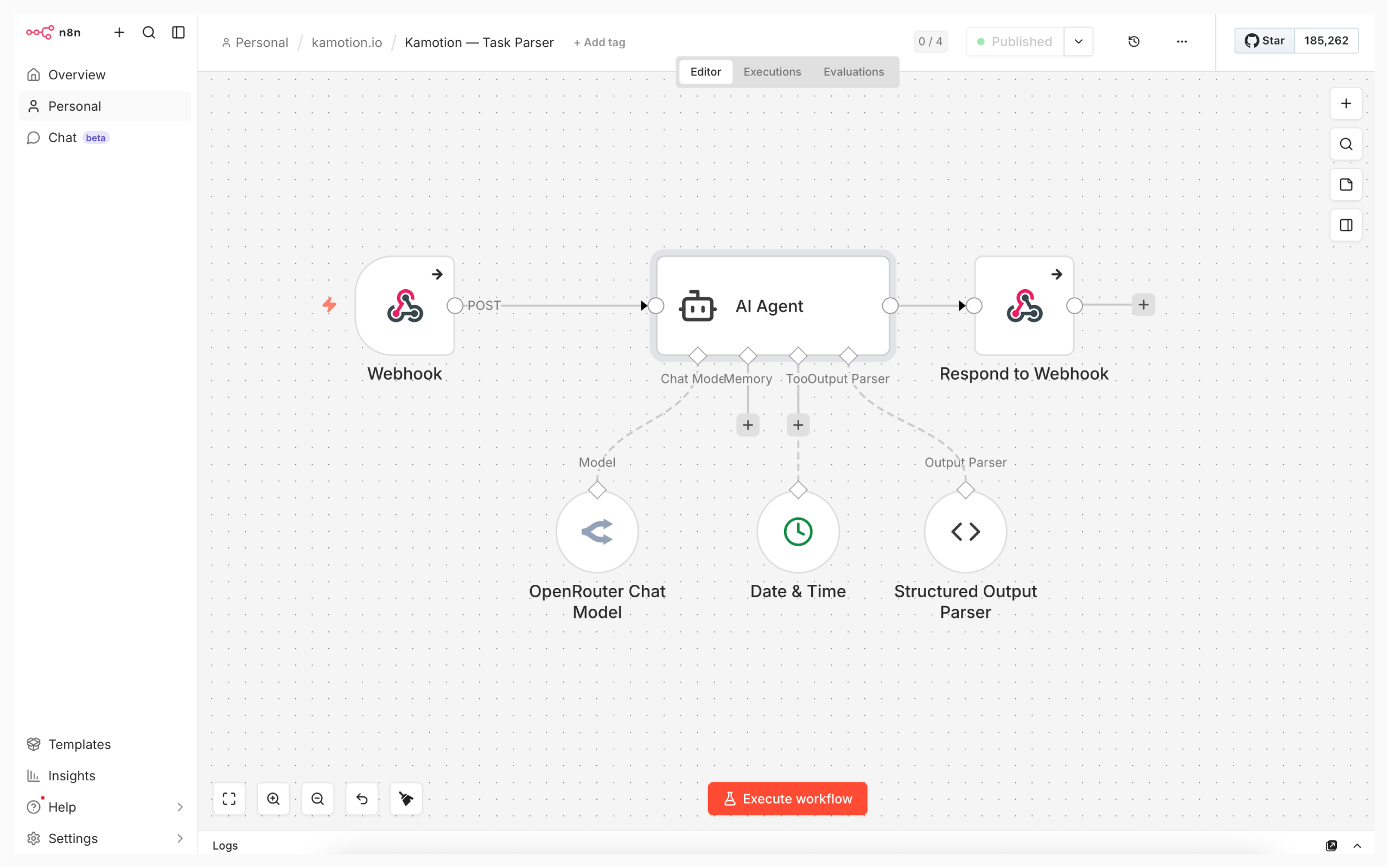Tidy up the workflow layout
Viewport: 1389px width, 868px height.
(406, 799)
